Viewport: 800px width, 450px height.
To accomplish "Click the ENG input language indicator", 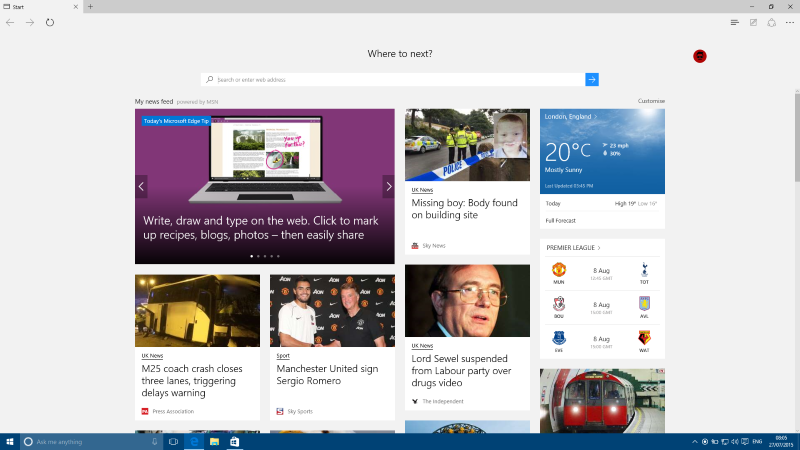I will click(x=757, y=442).
